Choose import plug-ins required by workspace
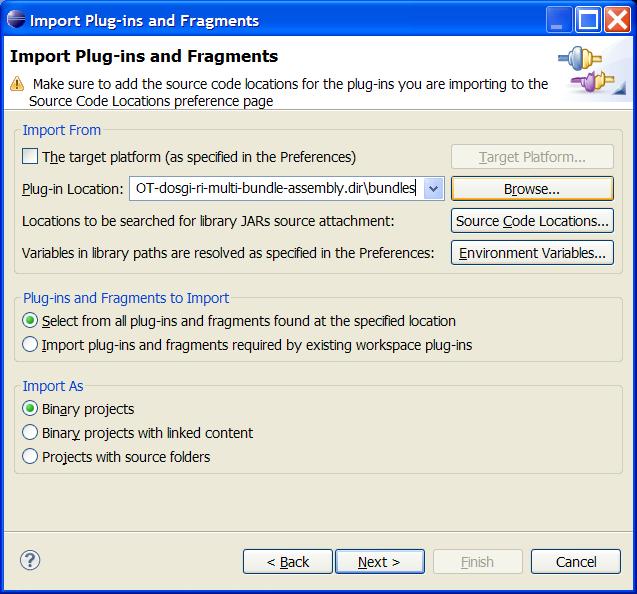 (x=30, y=345)
